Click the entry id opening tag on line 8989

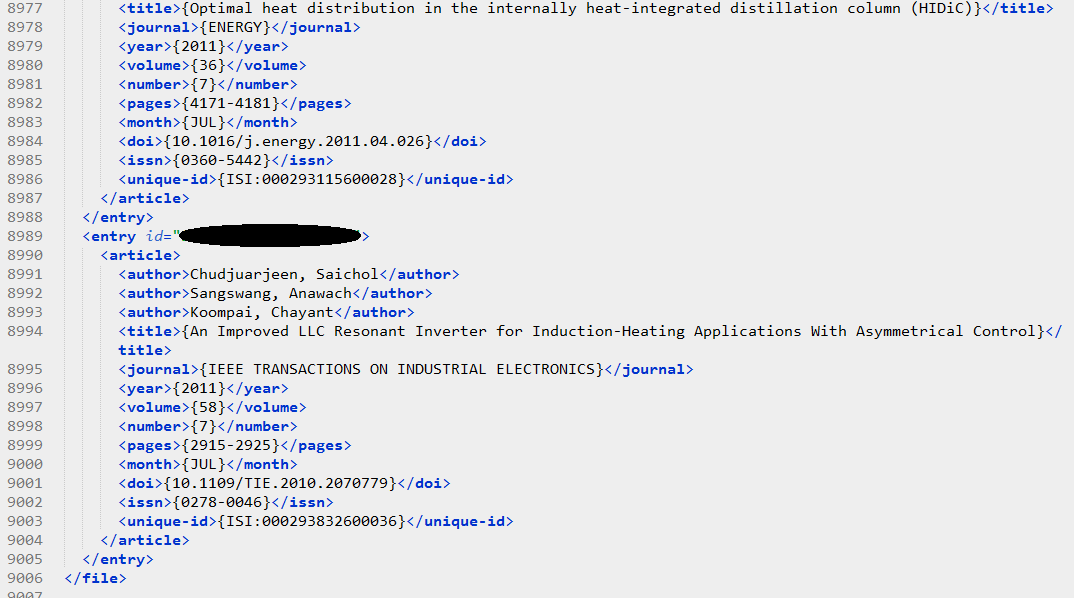click(x=226, y=236)
